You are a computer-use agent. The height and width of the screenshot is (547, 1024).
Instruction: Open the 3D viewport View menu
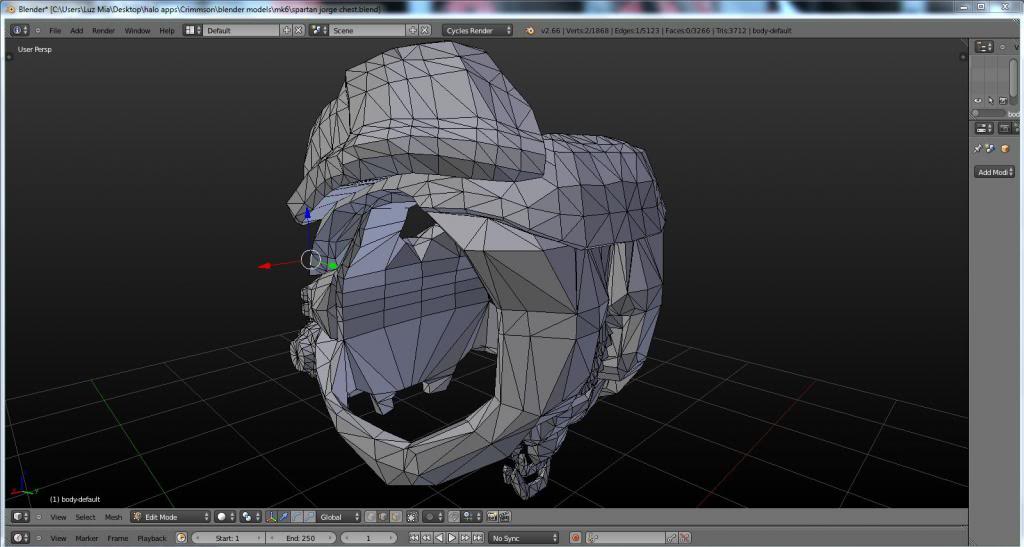pyautogui.click(x=58, y=517)
